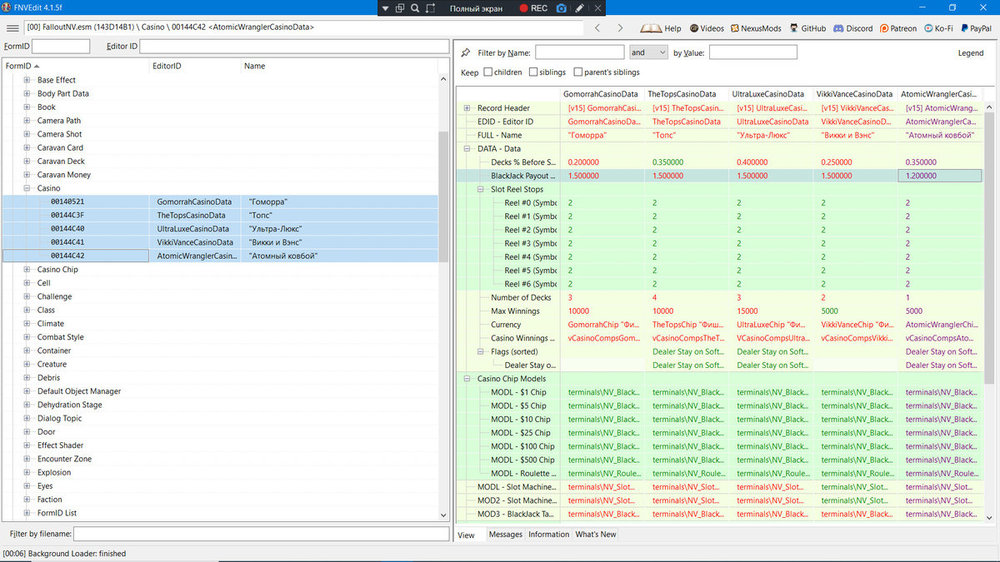Toggle the Keep siblings checkbox

click(533, 72)
